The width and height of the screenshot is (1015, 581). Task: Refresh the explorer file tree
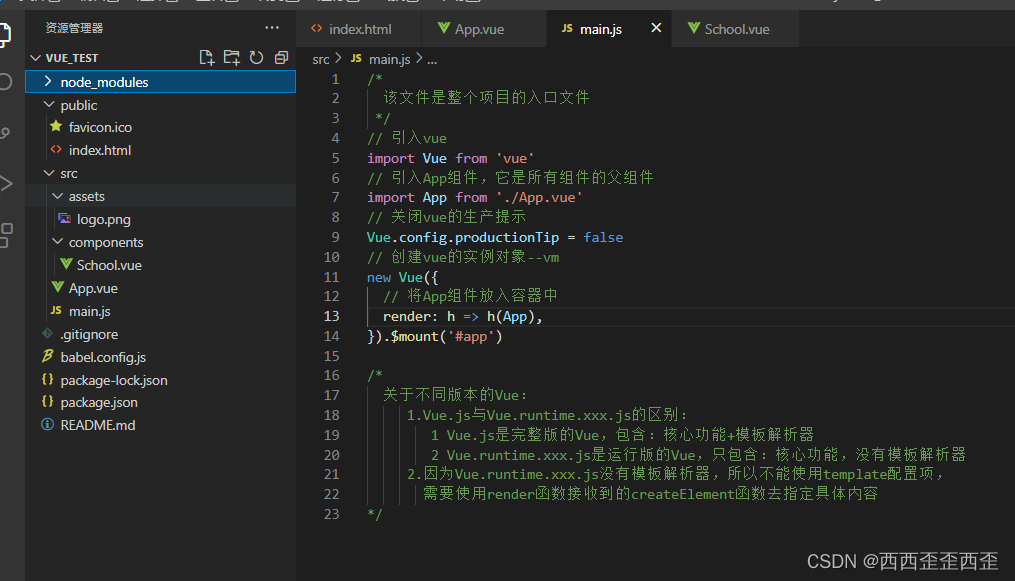click(x=256, y=58)
